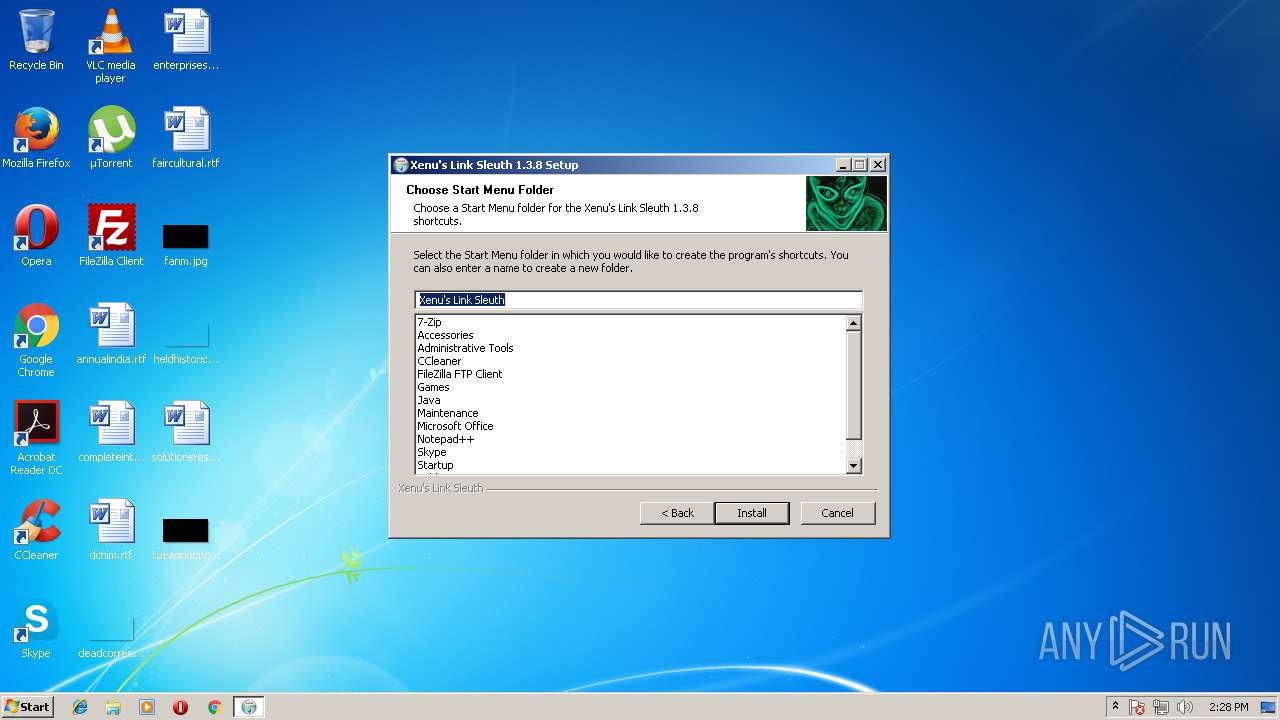
Task: Select Microsoft Office in list
Action: pyautogui.click(x=455, y=426)
